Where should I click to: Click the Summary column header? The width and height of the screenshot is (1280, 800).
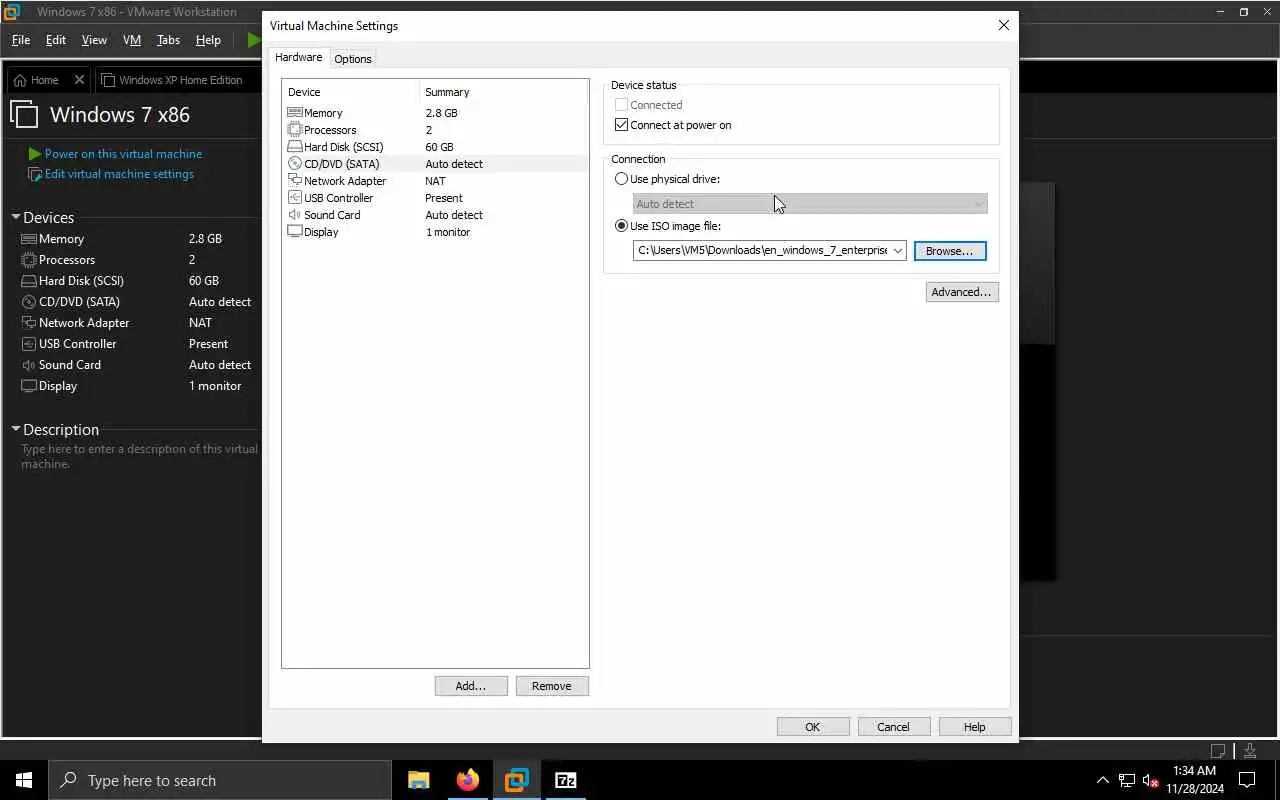(x=504, y=92)
